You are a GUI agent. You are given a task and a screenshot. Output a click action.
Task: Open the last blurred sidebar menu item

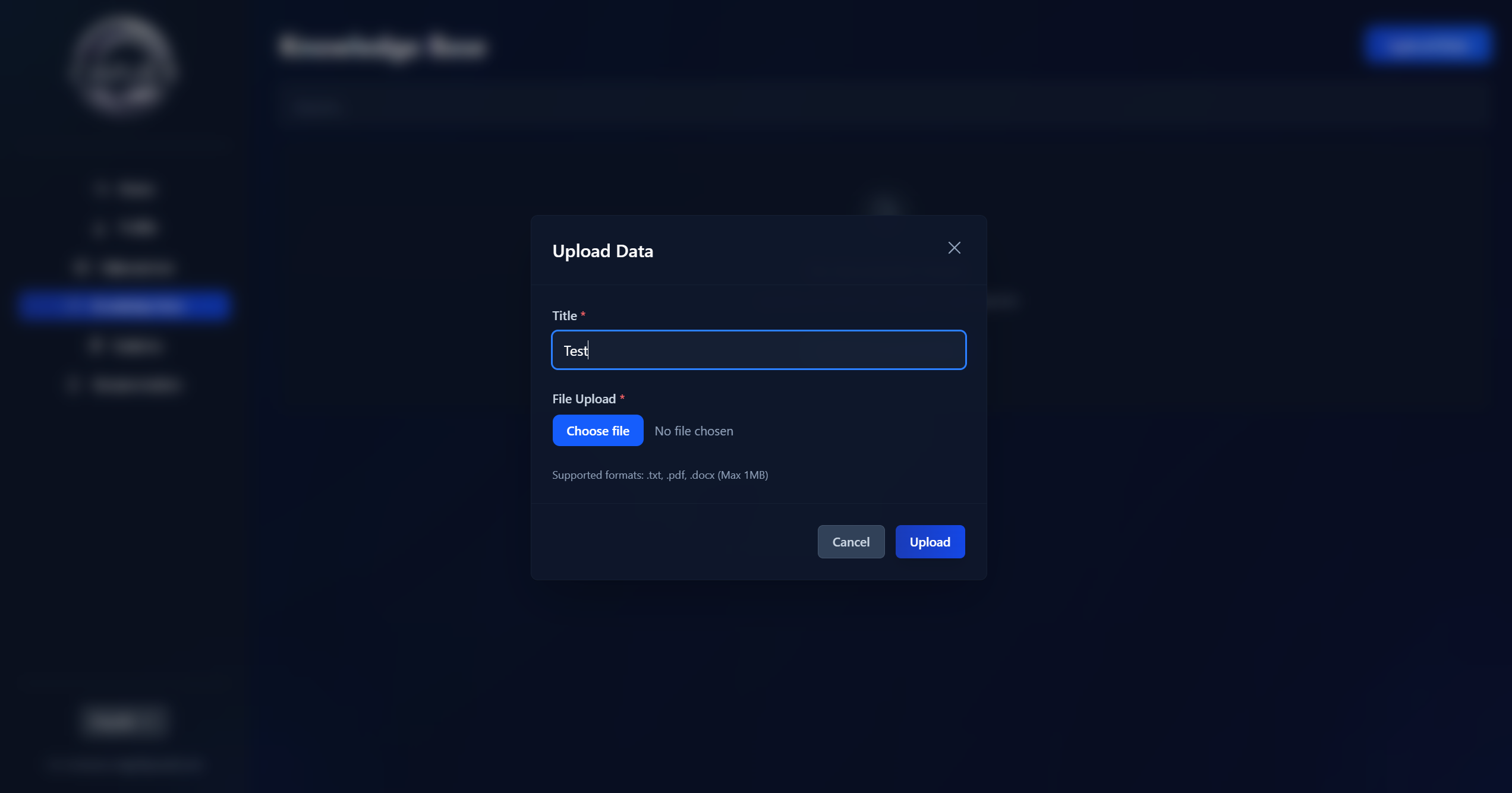point(125,385)
